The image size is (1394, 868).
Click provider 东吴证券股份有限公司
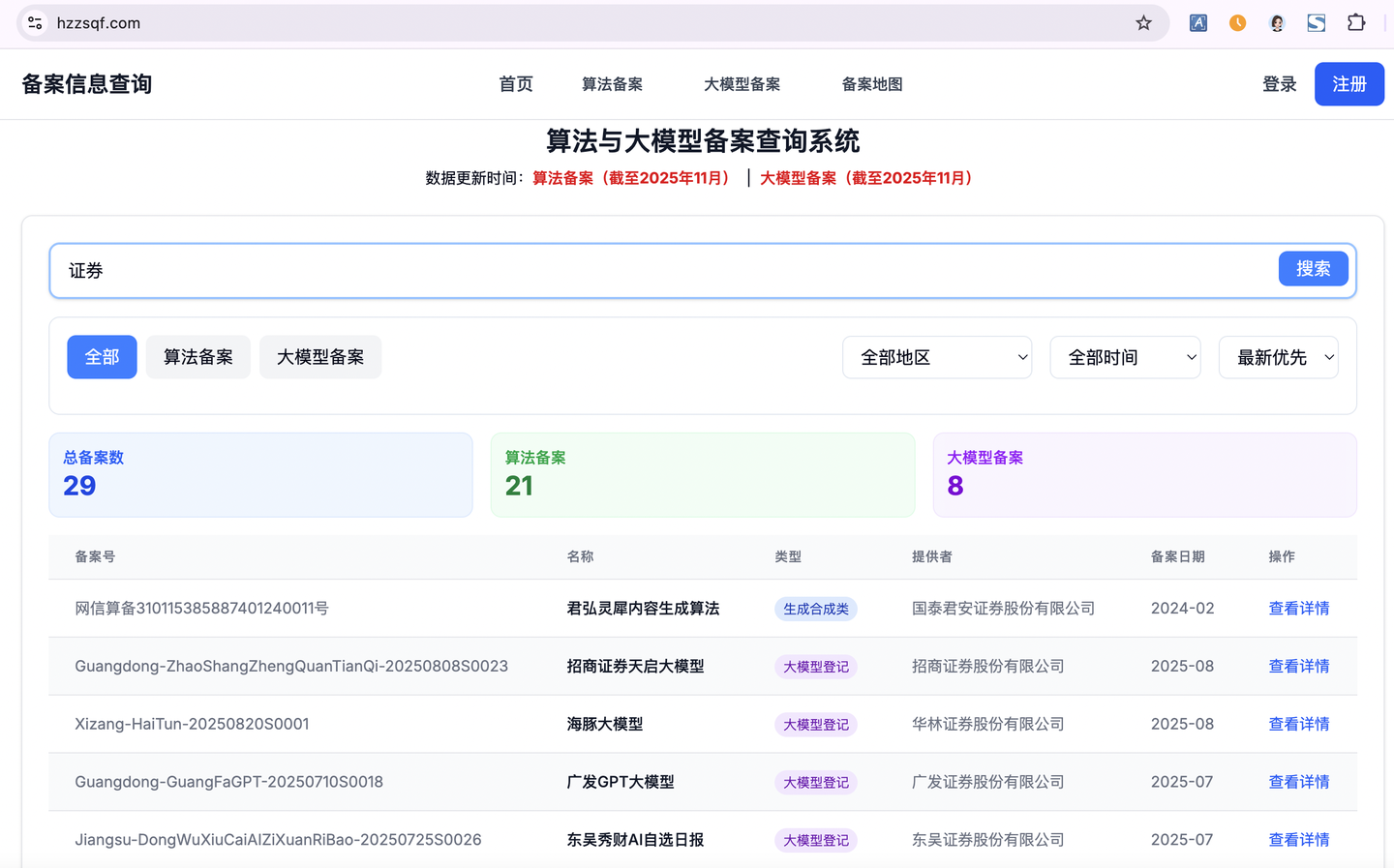tap(987, 840)
